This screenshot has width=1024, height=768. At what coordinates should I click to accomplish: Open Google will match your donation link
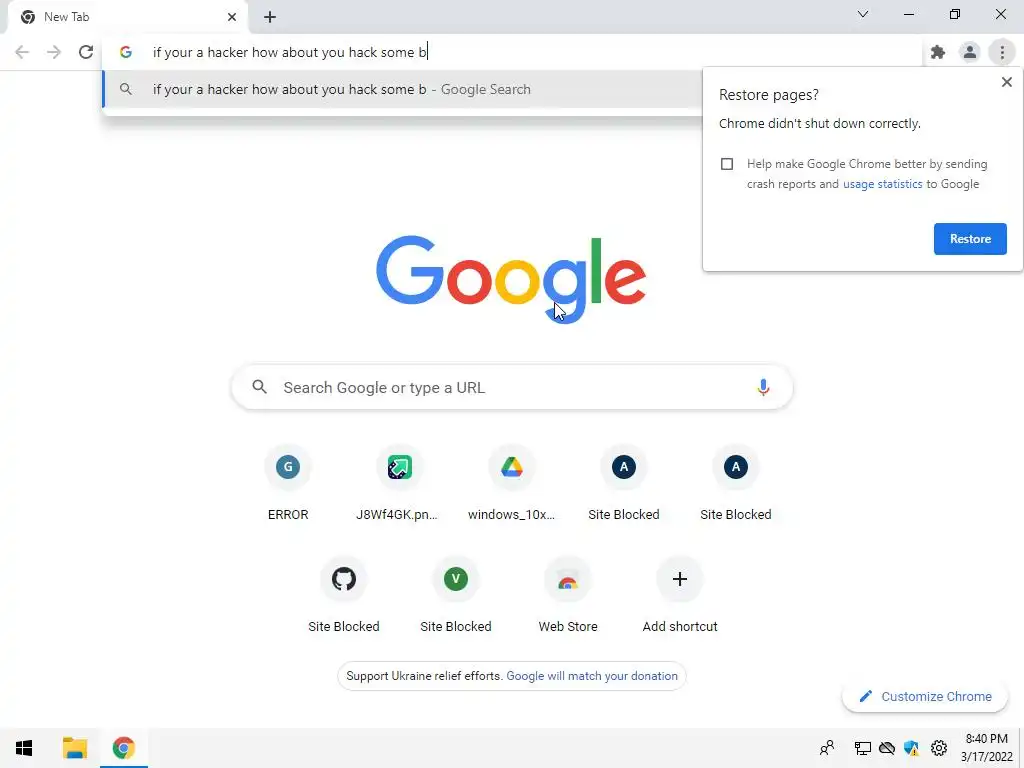click(x=592, y=676)
